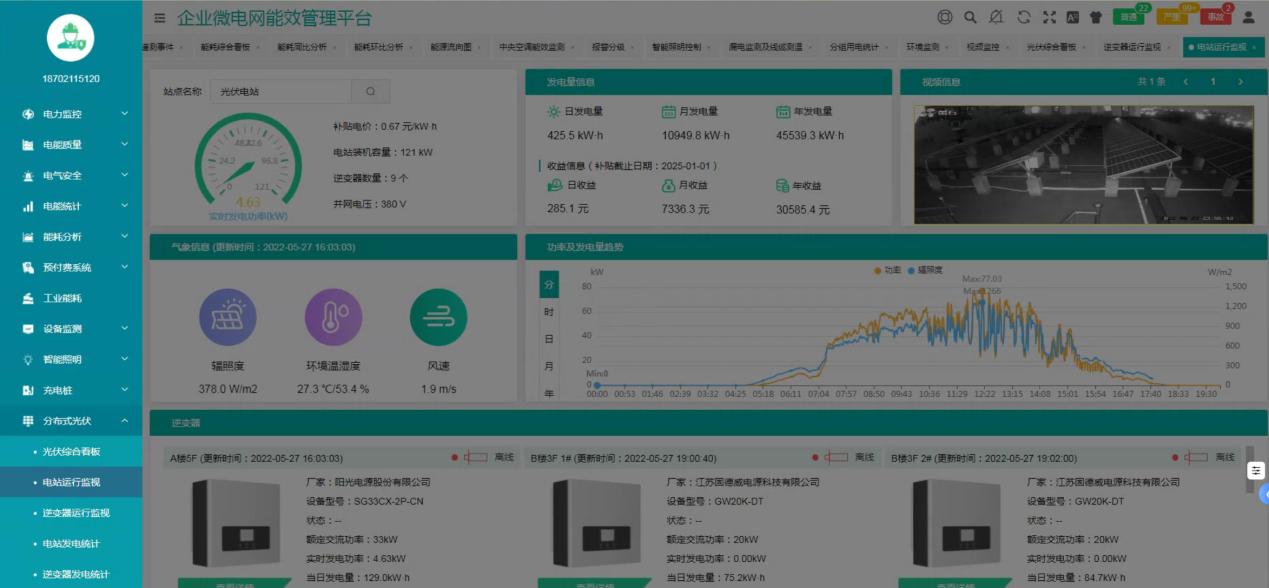Enter fullscreen mode via the fullscreen icon
The height and width of the screenshot is (588, 1269).
coord(1049,18)
